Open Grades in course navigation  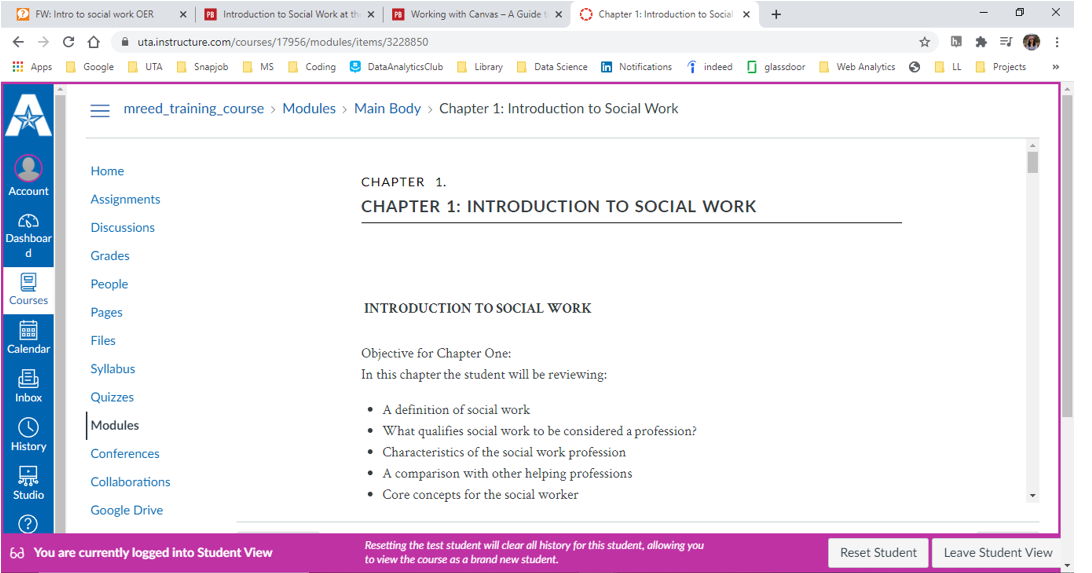click(110, 256)
